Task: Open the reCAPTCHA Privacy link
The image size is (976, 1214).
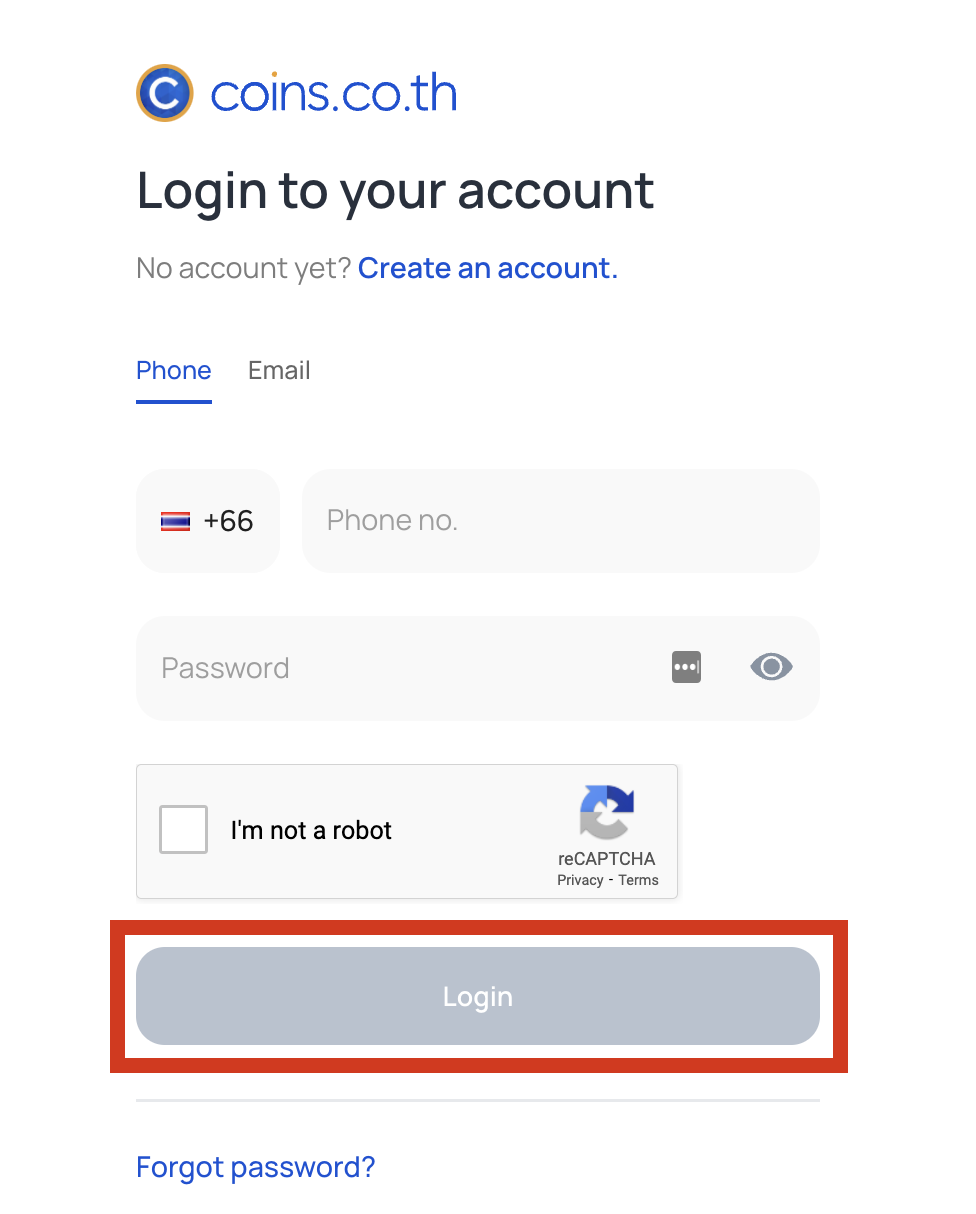Action: click(x=580, y=881)
